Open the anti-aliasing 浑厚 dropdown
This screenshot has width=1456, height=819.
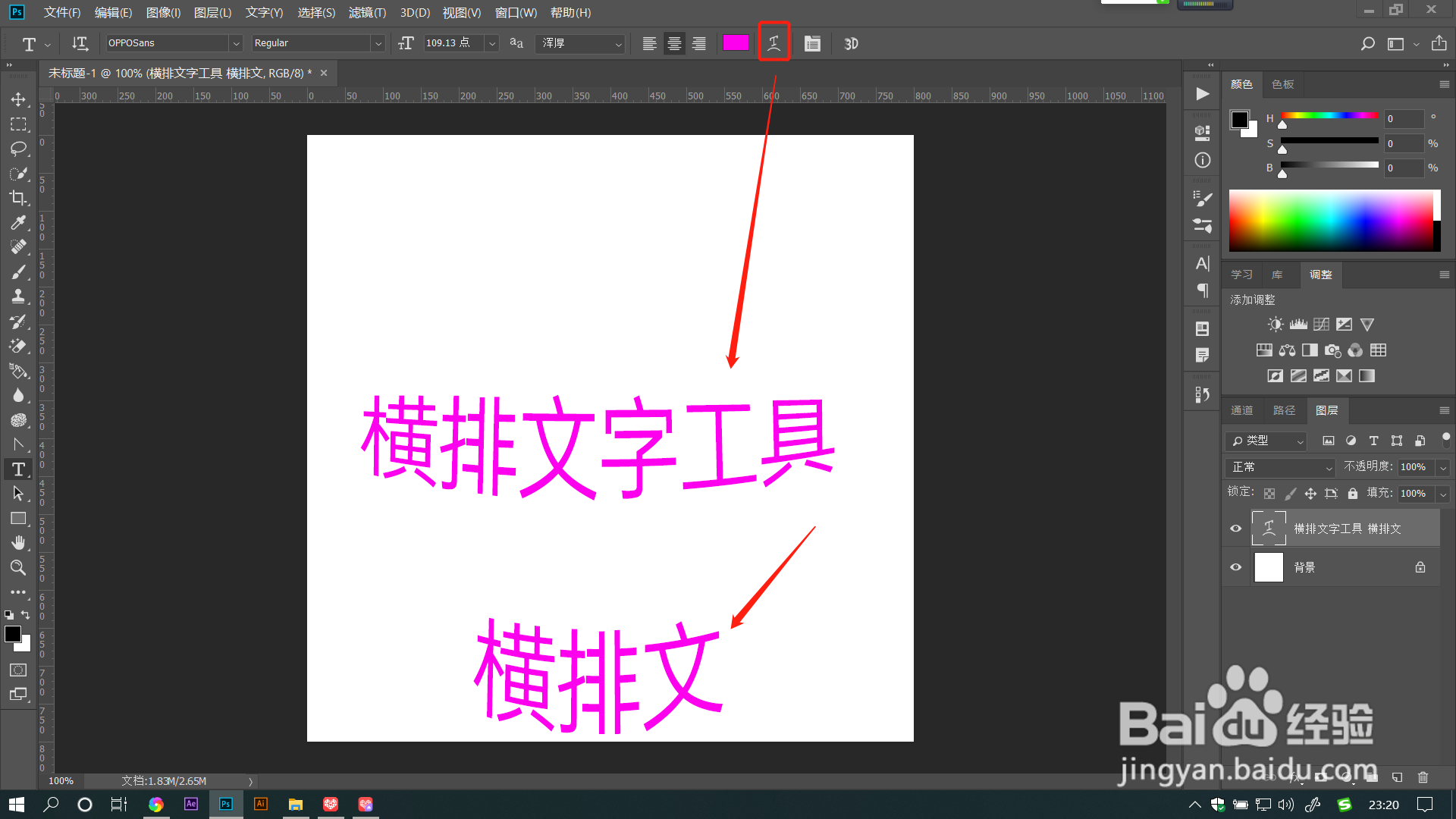581,43
